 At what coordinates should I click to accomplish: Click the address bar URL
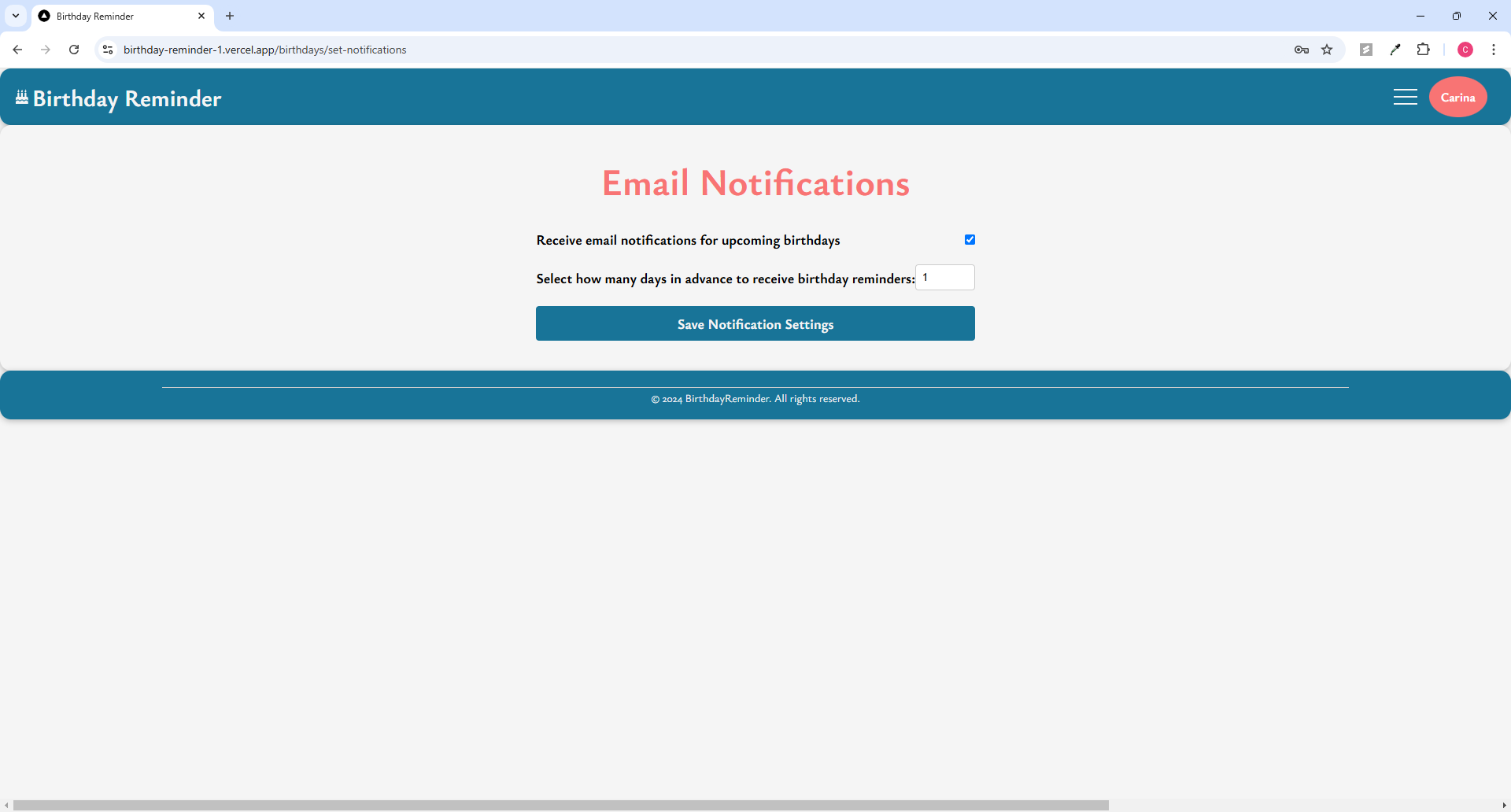point(264,50)
